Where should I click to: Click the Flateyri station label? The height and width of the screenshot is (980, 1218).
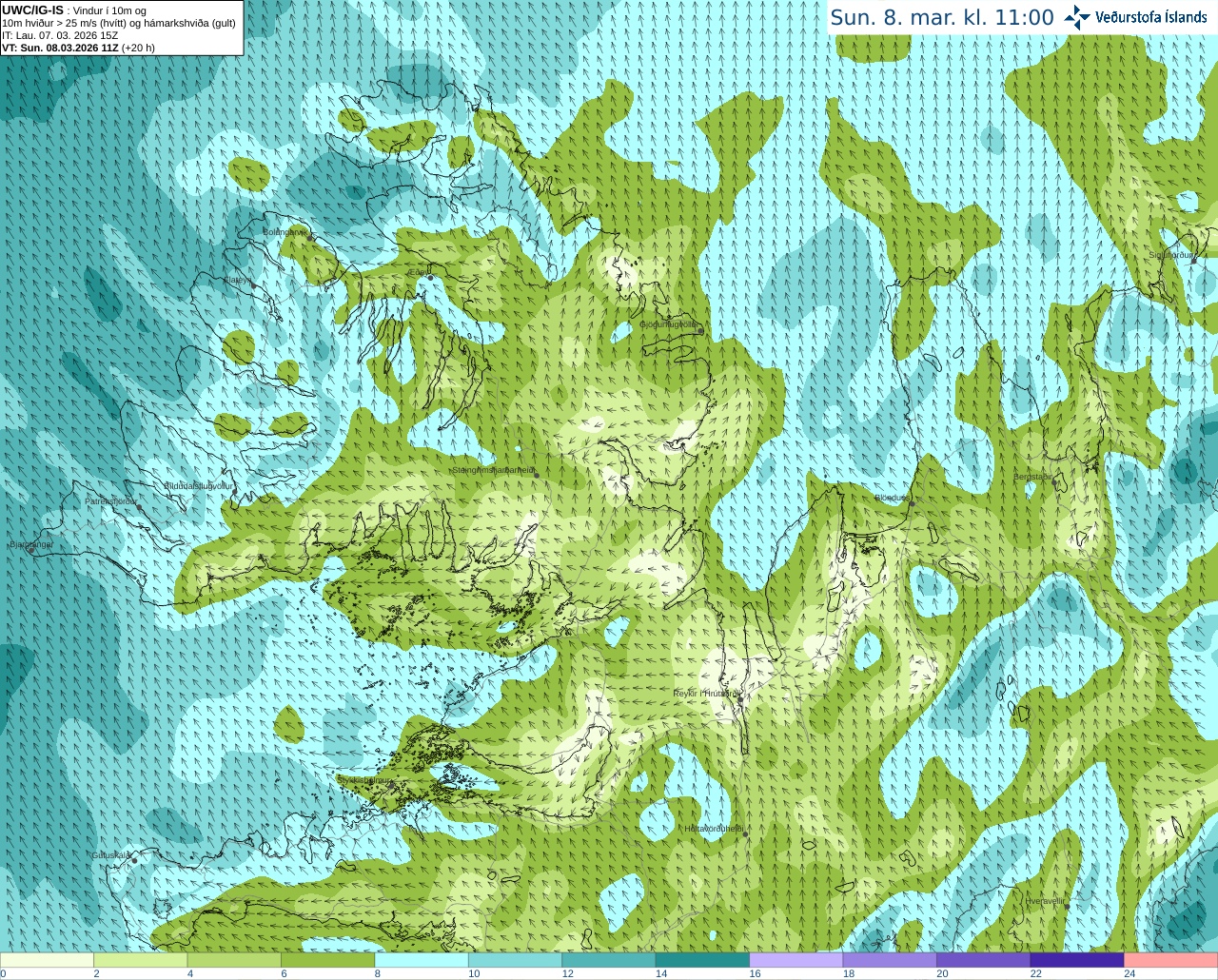pos(237,280)
